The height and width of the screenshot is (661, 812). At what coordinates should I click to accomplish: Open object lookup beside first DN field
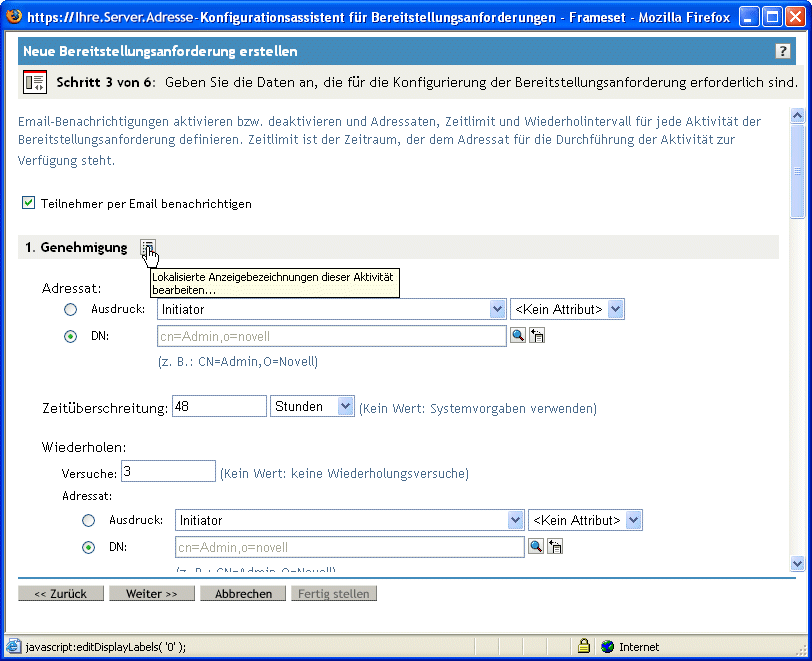518,335
